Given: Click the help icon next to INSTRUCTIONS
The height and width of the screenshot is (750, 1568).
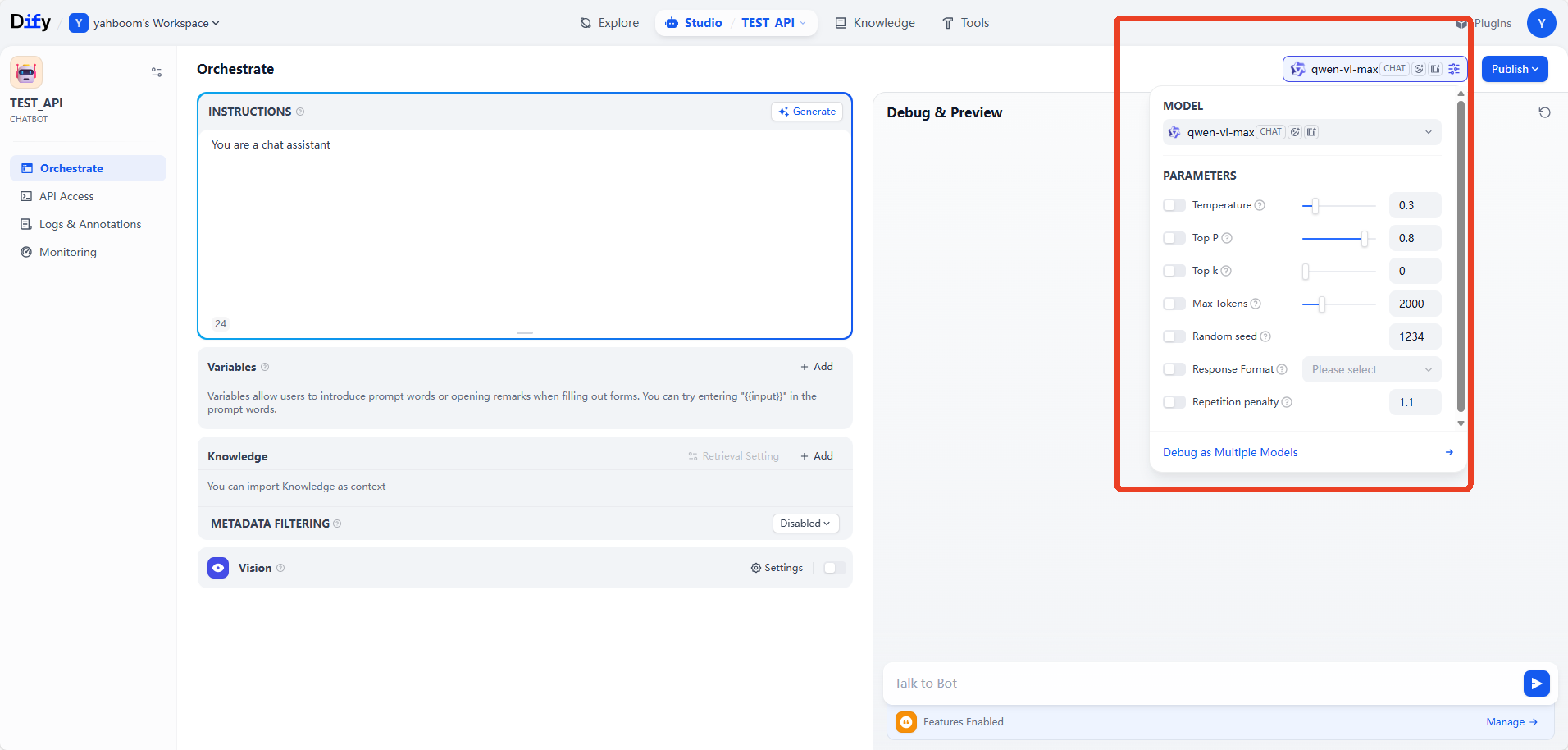Looking at the screenshot, I should point(300,112).
